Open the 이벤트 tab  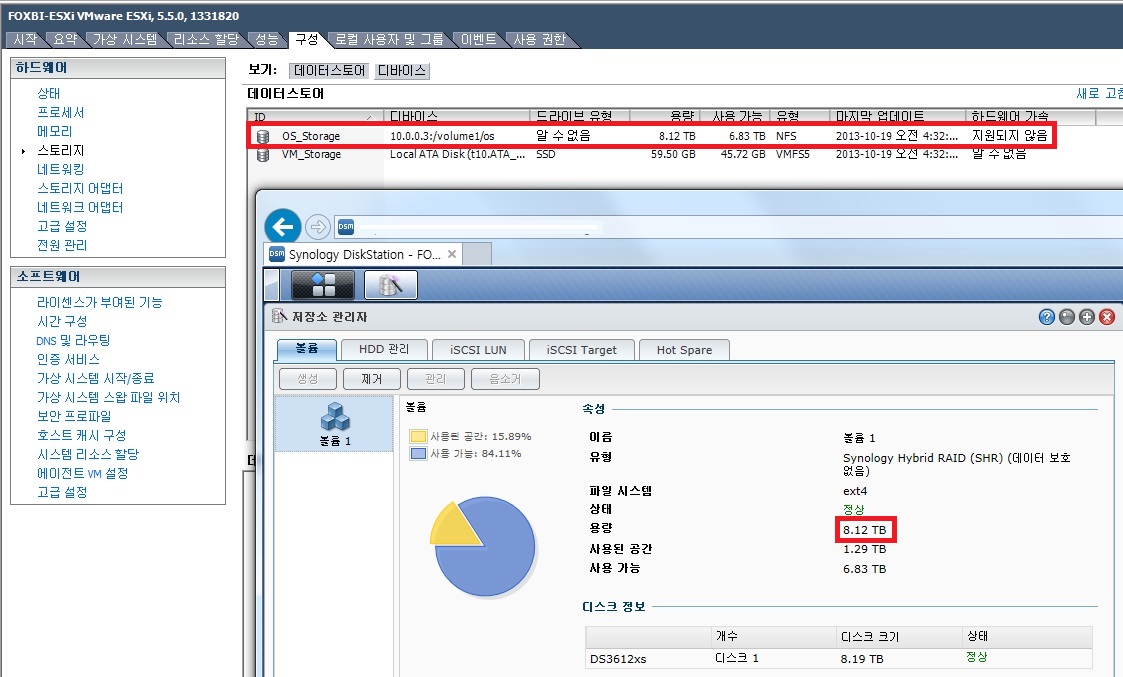[x=478, y=40]
